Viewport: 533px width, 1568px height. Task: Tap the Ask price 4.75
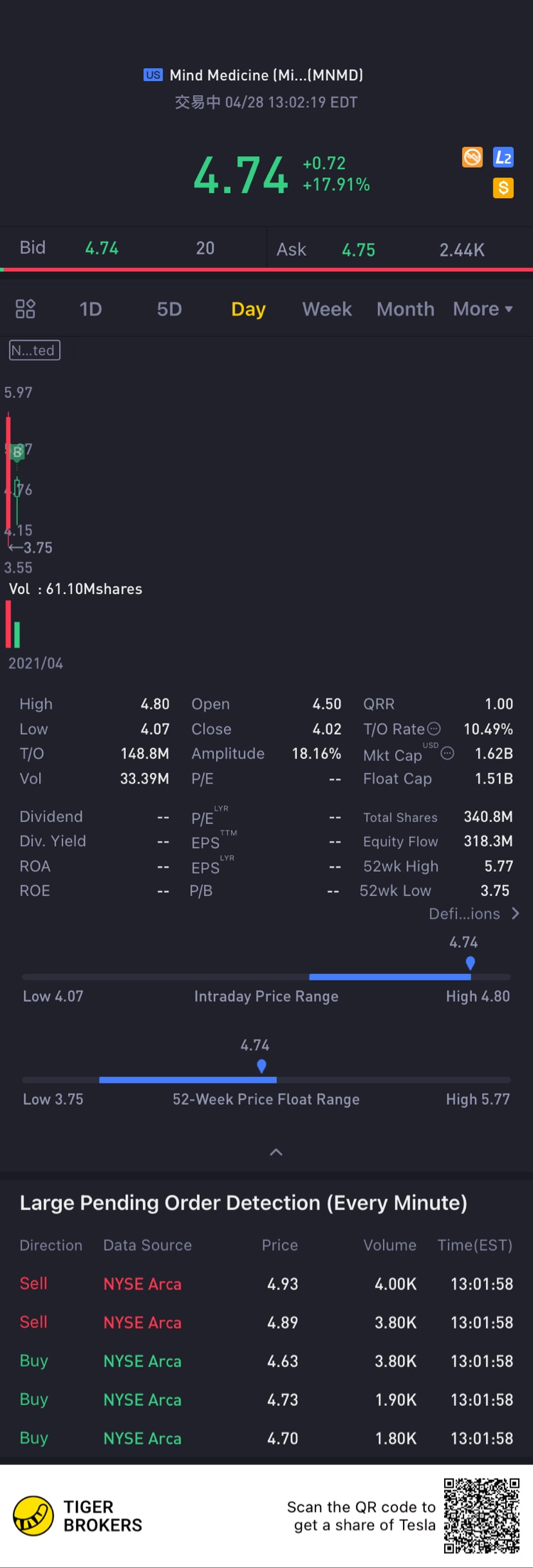(x=358, y=250)
